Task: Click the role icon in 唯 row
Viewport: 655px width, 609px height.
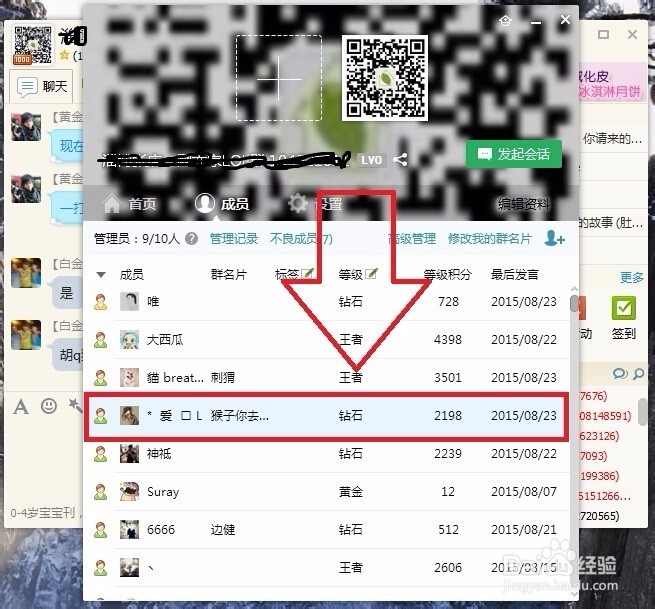Action: [x=100, y=302]
